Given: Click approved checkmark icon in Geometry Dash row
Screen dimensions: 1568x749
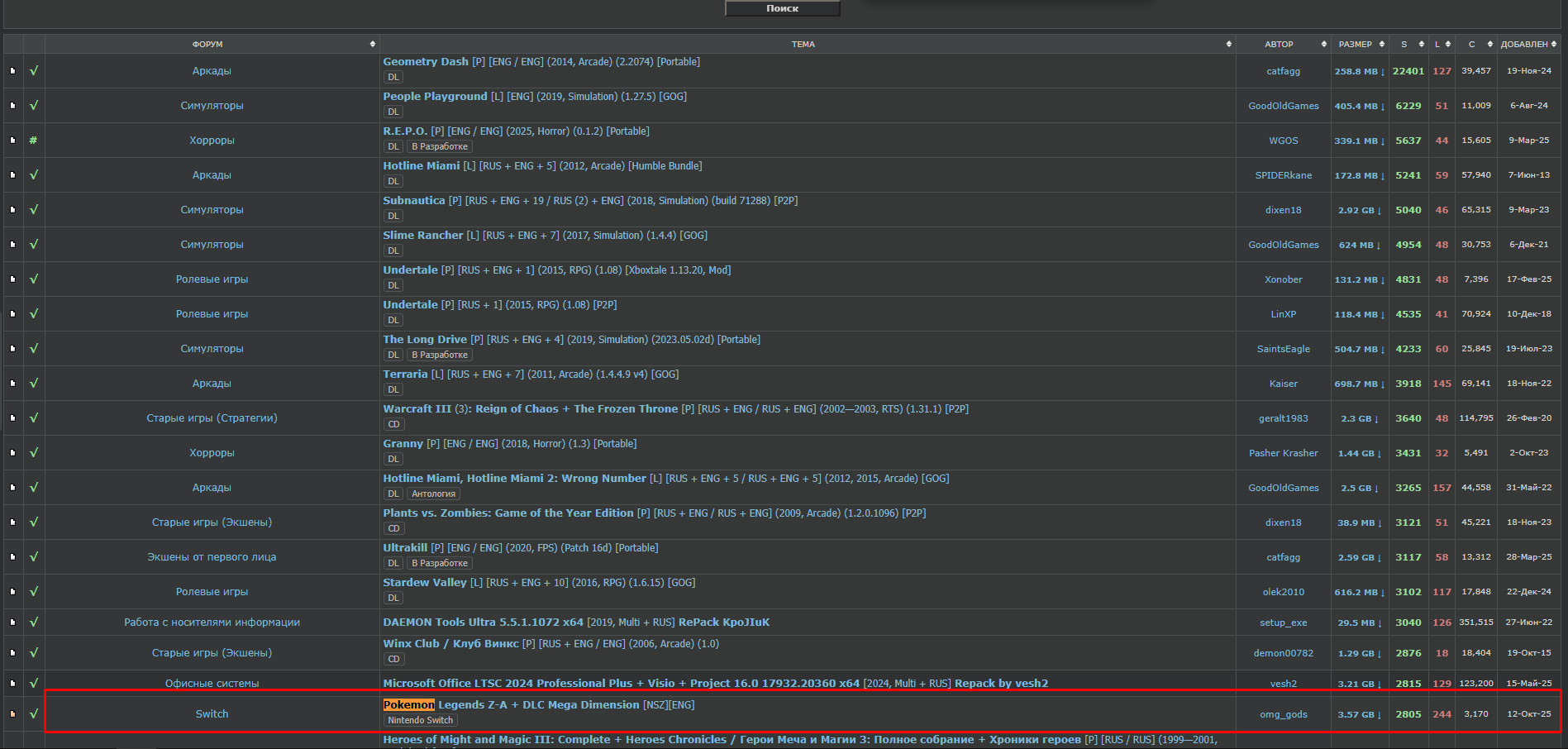Looking at the screenshot, I should 34,71.
